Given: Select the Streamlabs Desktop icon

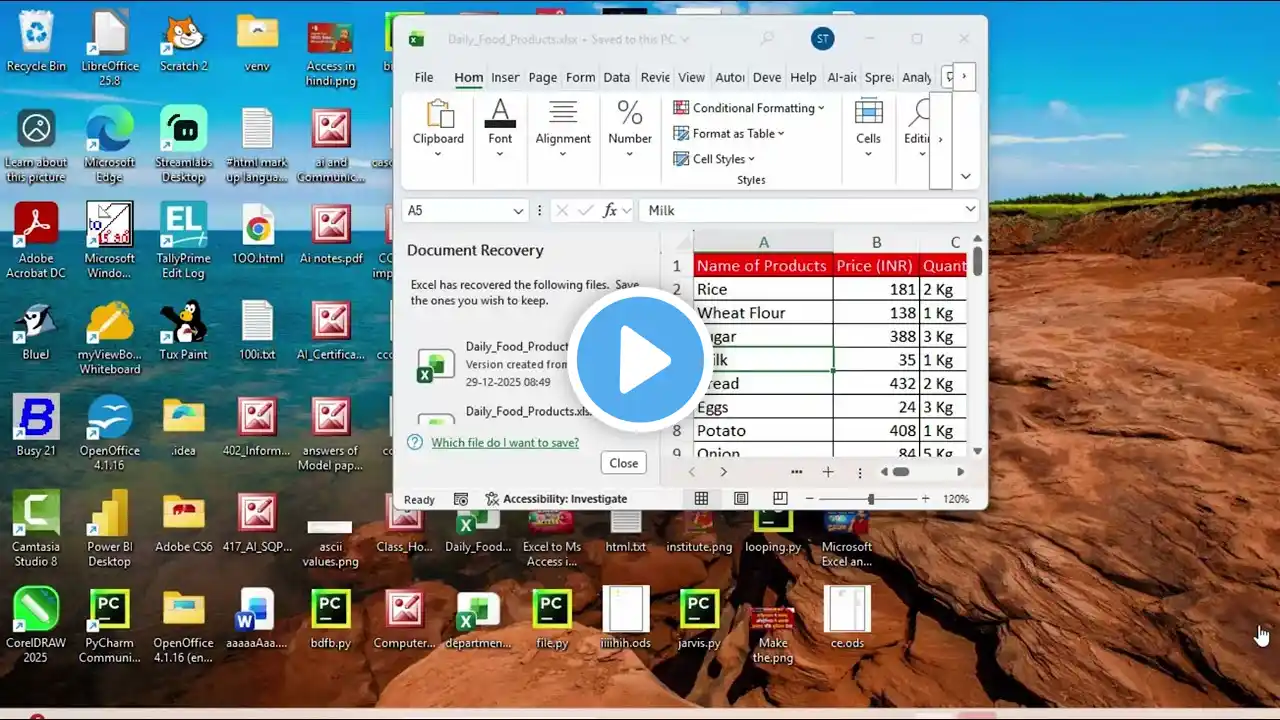Looking at the screenshot, I should 183,146.
